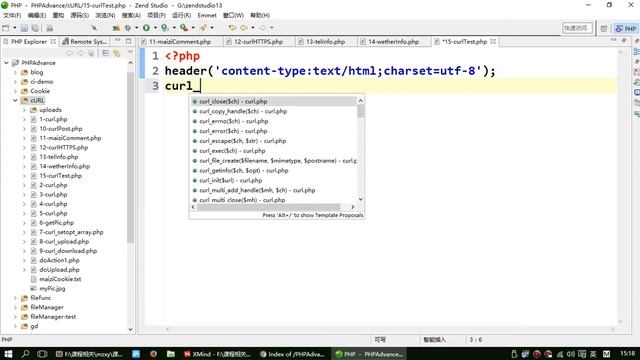Open 10-curlPost.php in explorer tree
640x360 pixels.
[x=61, y=129]
